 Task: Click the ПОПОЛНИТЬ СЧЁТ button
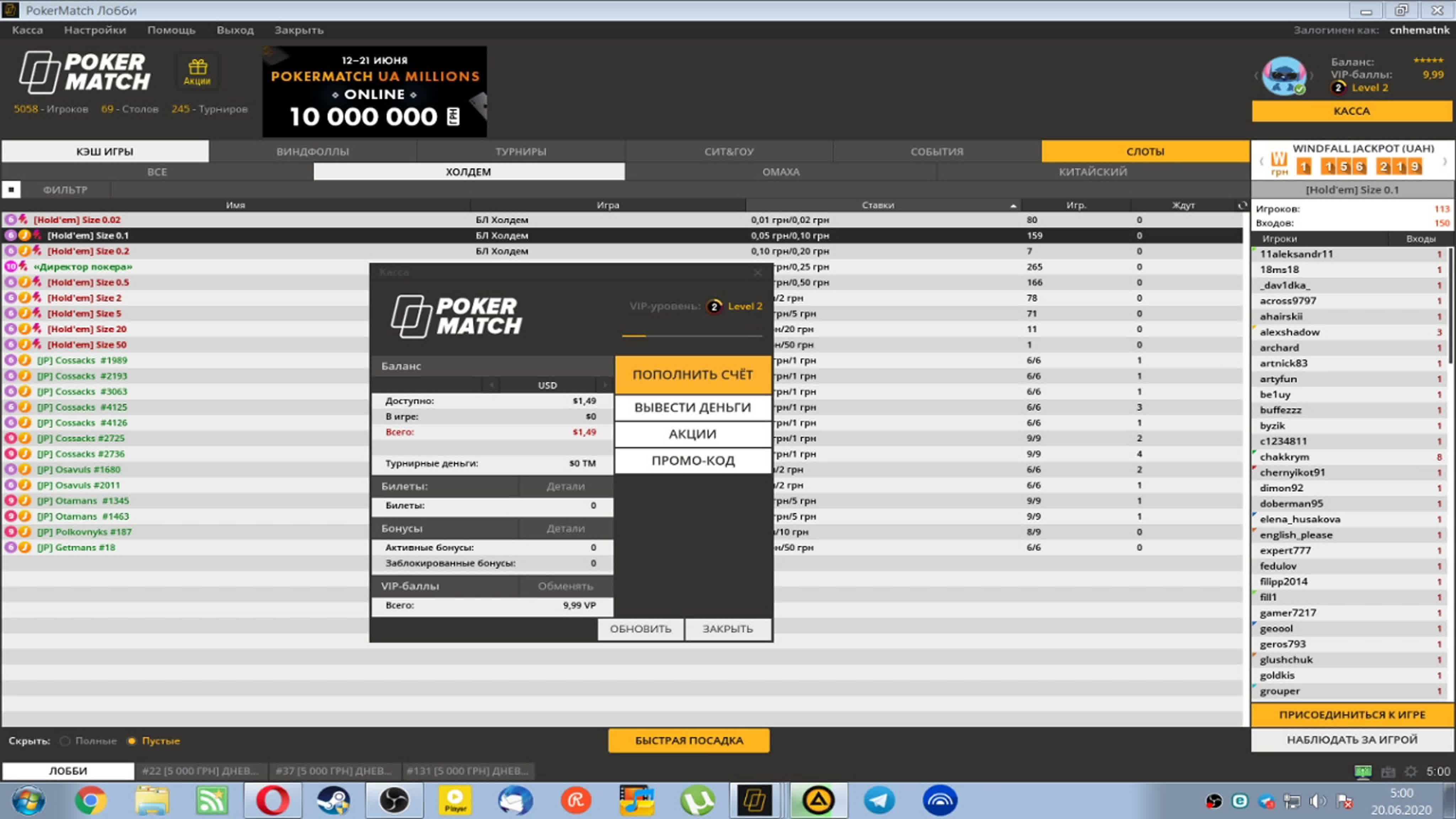click(692, 374)
